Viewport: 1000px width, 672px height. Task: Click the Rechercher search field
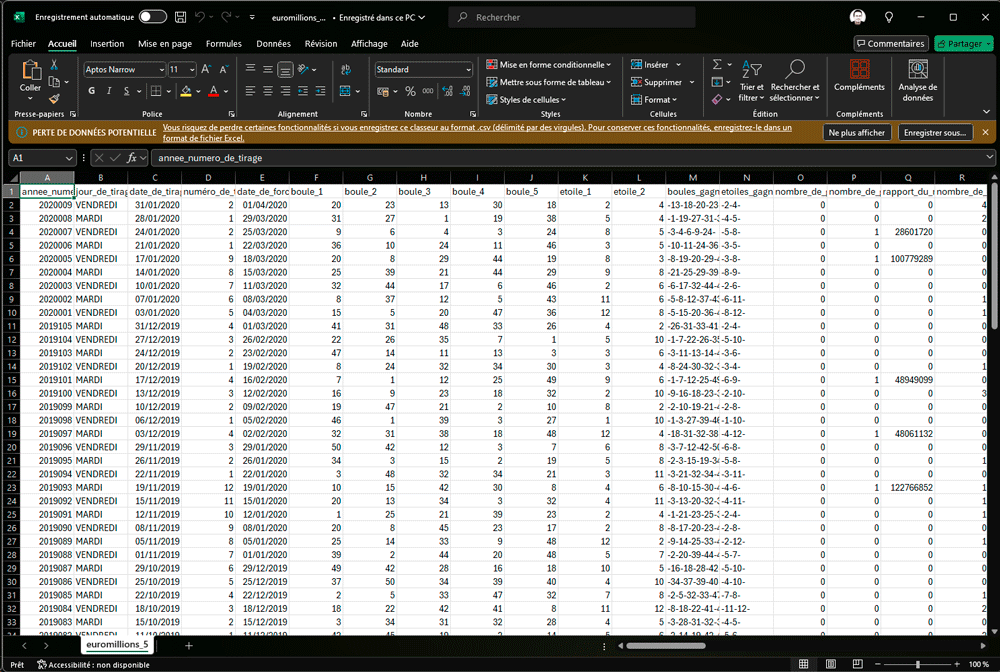click(572, 17)
